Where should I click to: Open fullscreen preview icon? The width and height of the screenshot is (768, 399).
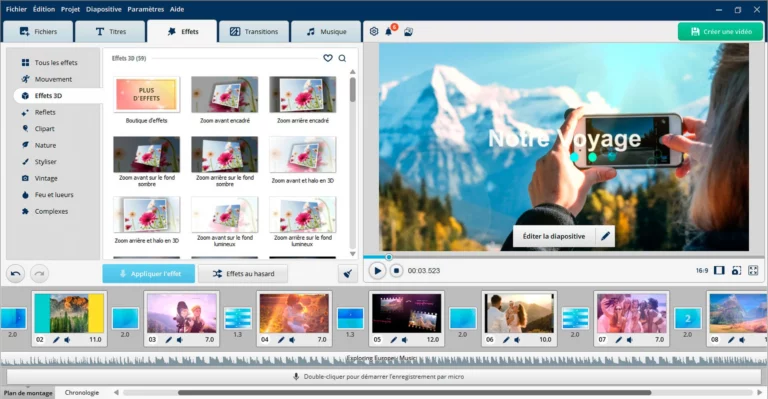tap(753, 270)
